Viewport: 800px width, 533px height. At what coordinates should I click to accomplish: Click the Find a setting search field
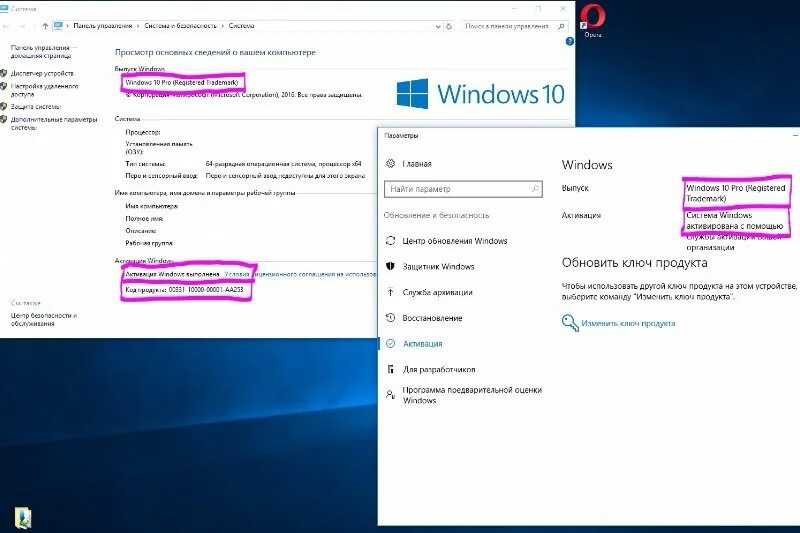click(463, 189)
